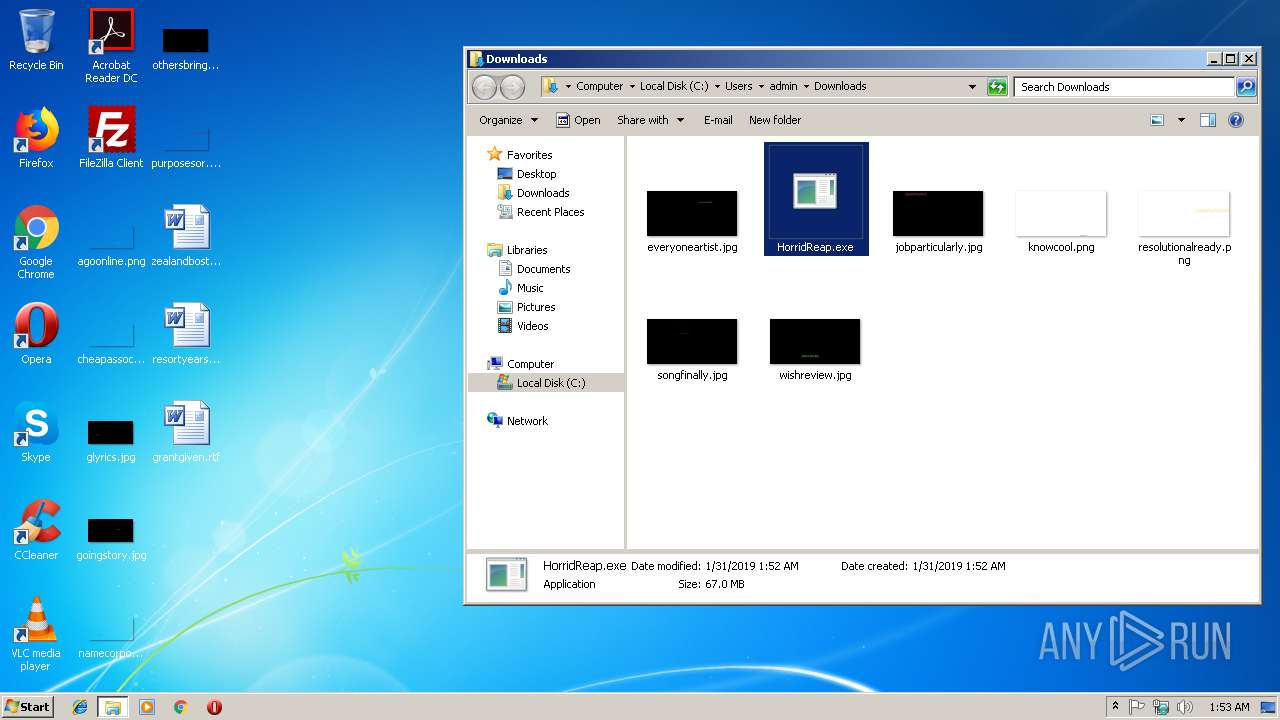Select knowcool.png file
The width and height of the screenshot is (1280, 720).
click(1061, 222)
